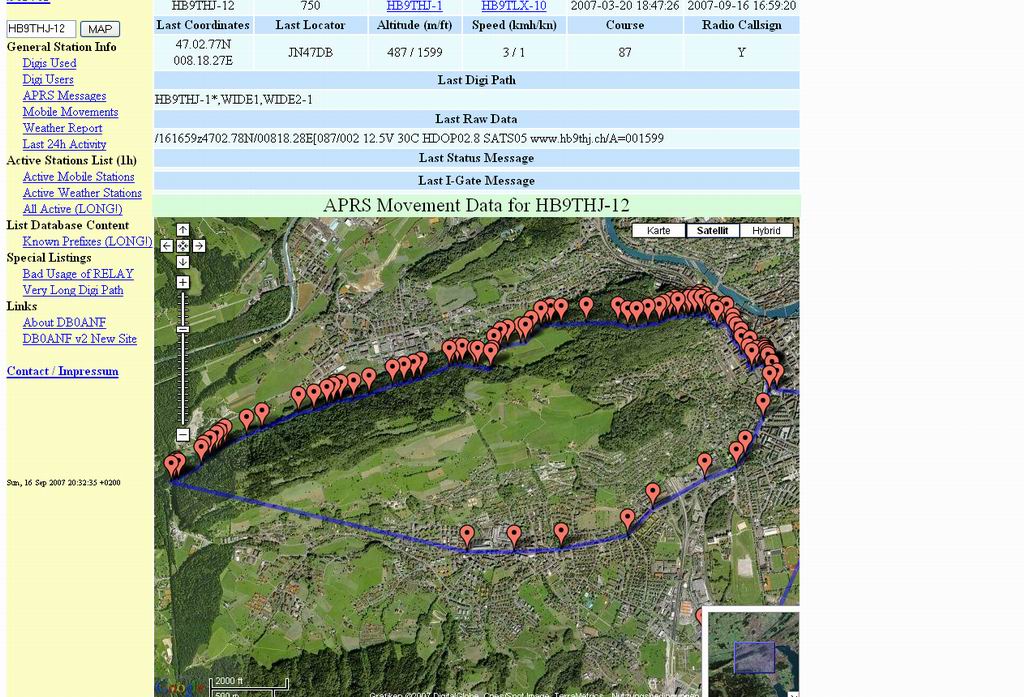Pan the map left with the arrow
1024x697 pixels.
(167, 246)
